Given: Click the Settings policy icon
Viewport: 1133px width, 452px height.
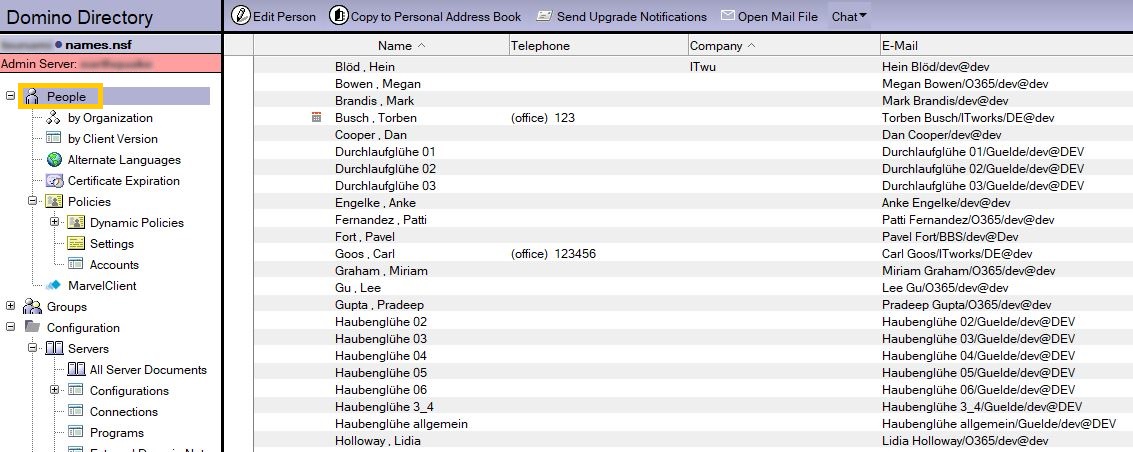Looking at the screenshot, I should 76,243.
